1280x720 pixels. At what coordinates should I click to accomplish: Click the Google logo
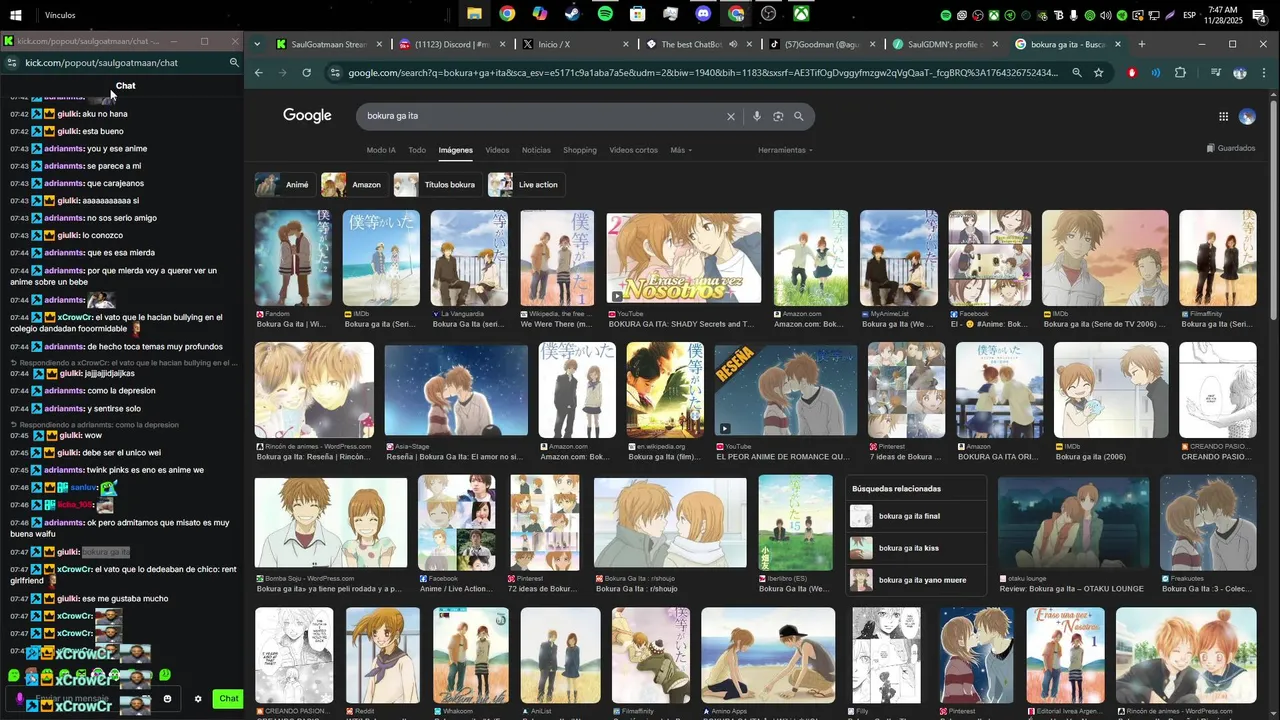307,116
